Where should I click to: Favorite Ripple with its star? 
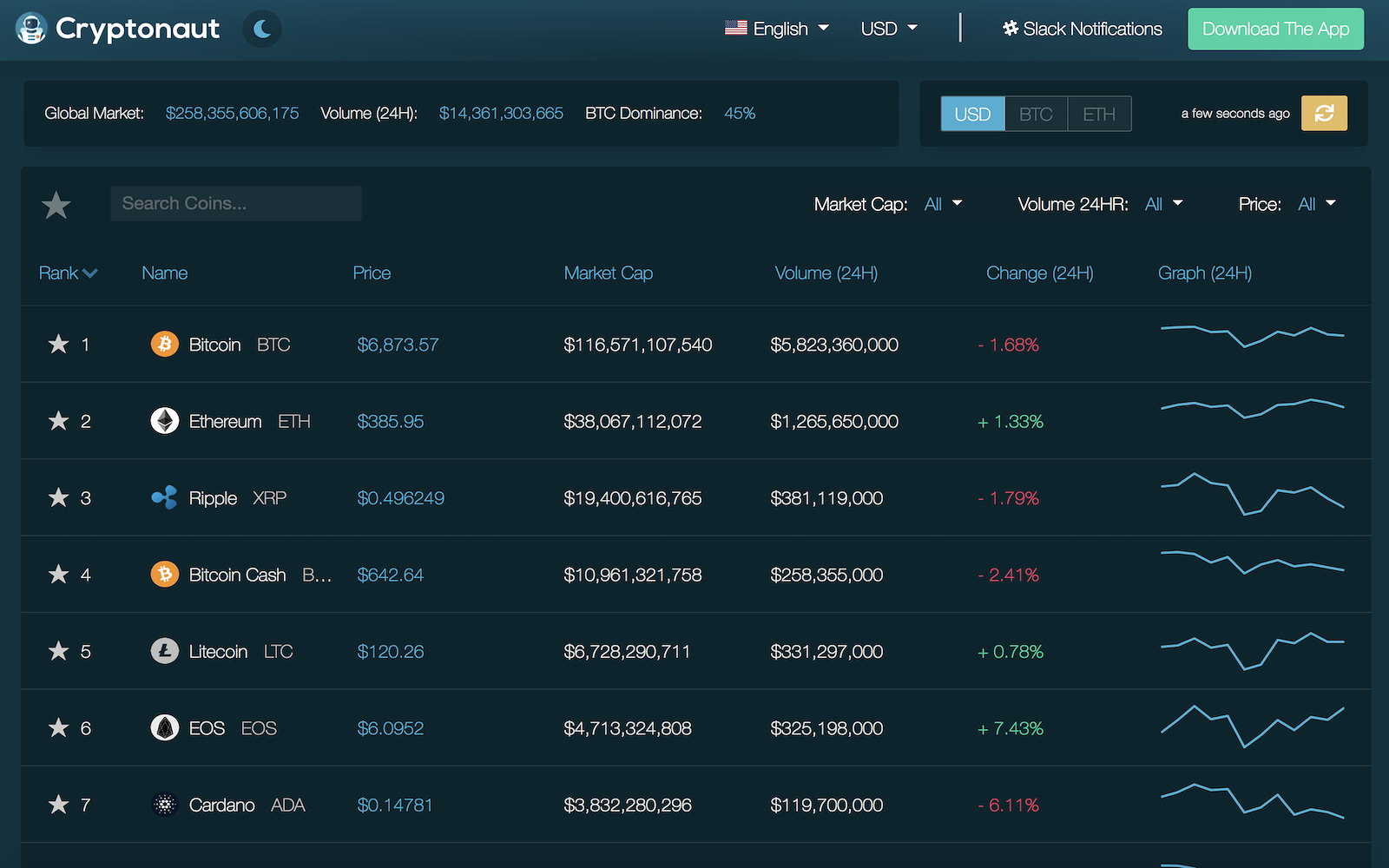click(58, 497)
